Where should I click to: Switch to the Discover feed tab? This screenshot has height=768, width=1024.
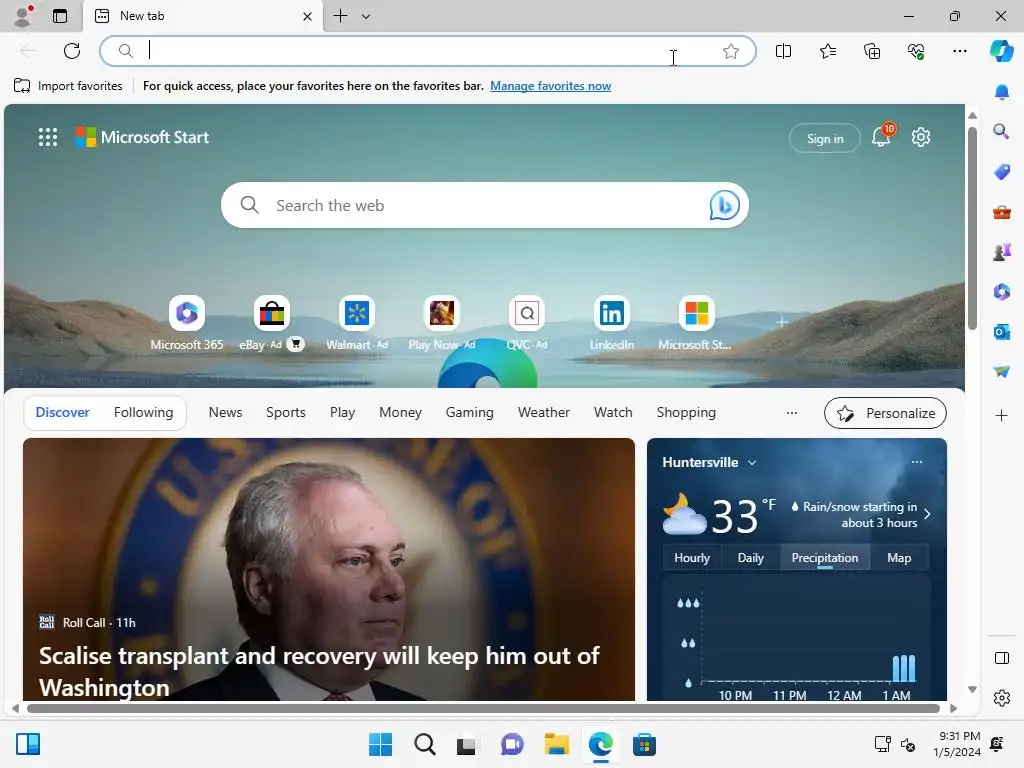pos(63,413)
